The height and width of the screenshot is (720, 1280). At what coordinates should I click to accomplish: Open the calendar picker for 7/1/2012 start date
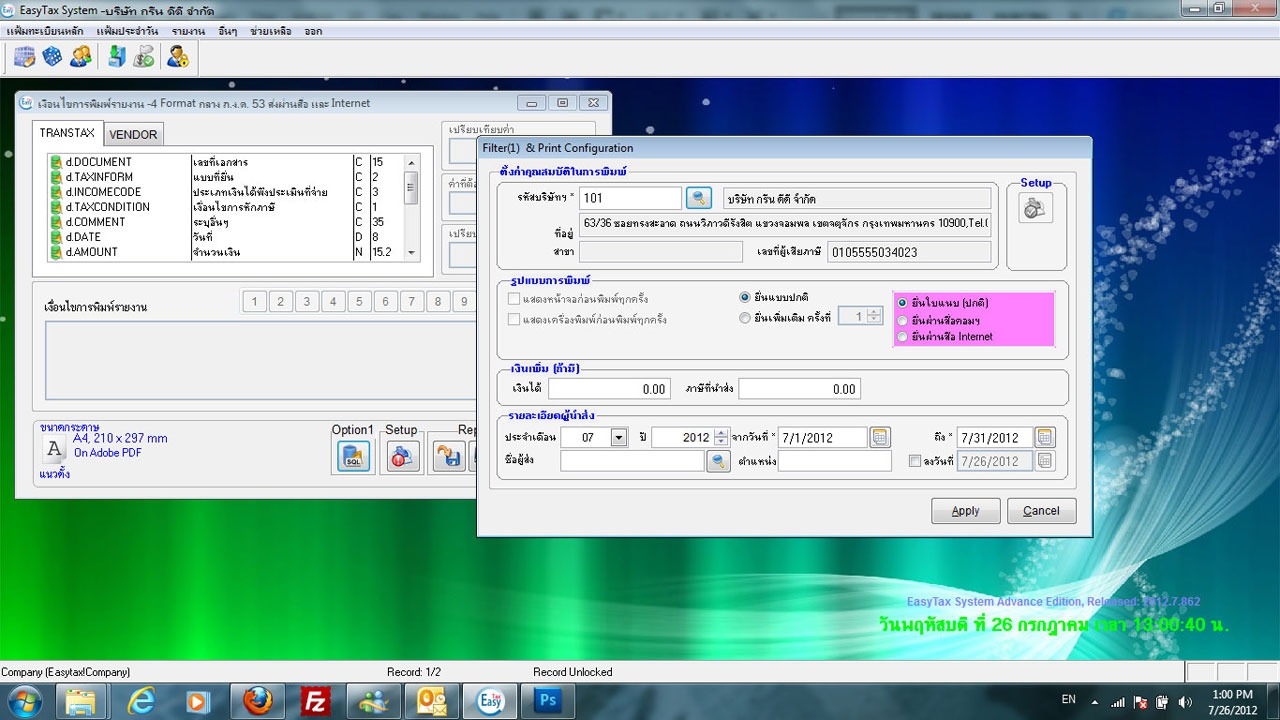[x=879, y=437]
